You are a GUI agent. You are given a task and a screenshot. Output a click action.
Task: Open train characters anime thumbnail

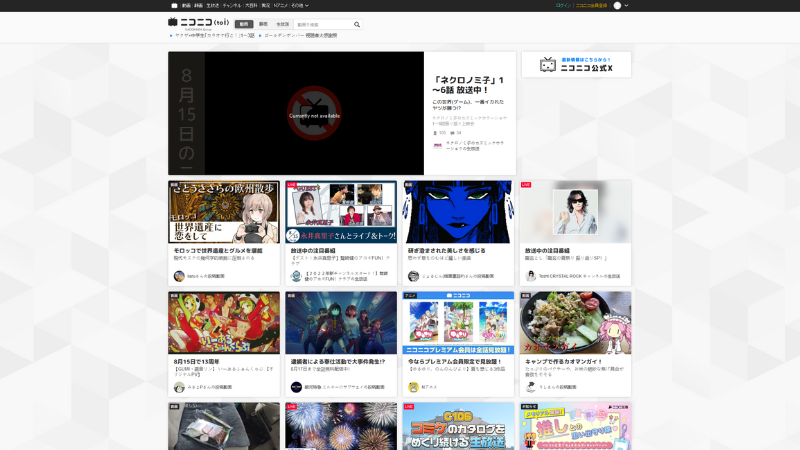(341, 323)
